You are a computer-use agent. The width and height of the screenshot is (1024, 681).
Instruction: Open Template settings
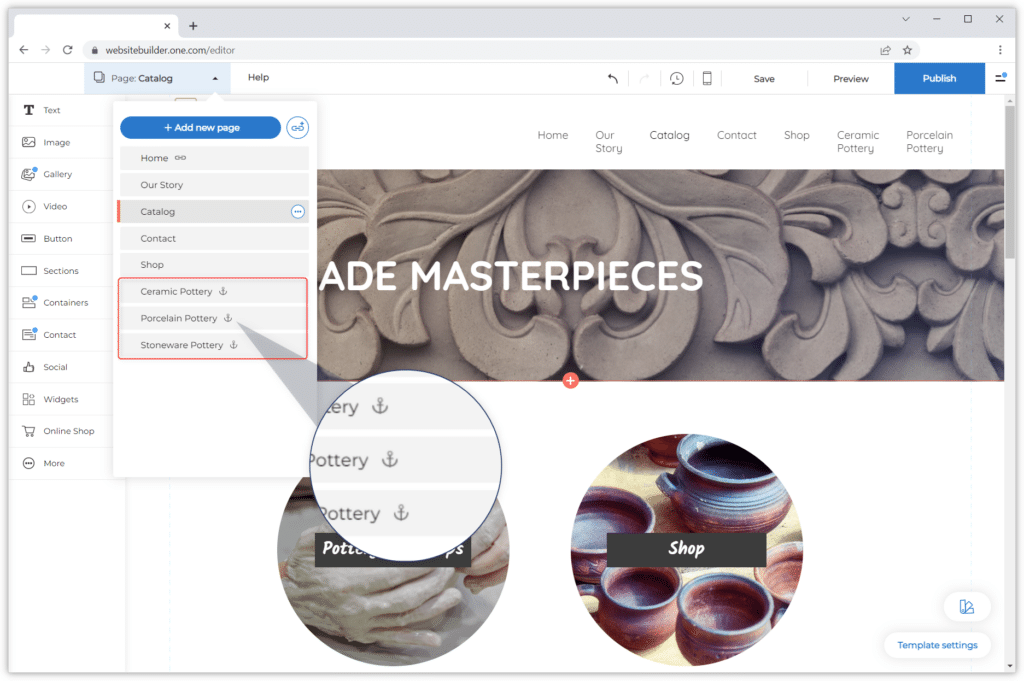937,645
